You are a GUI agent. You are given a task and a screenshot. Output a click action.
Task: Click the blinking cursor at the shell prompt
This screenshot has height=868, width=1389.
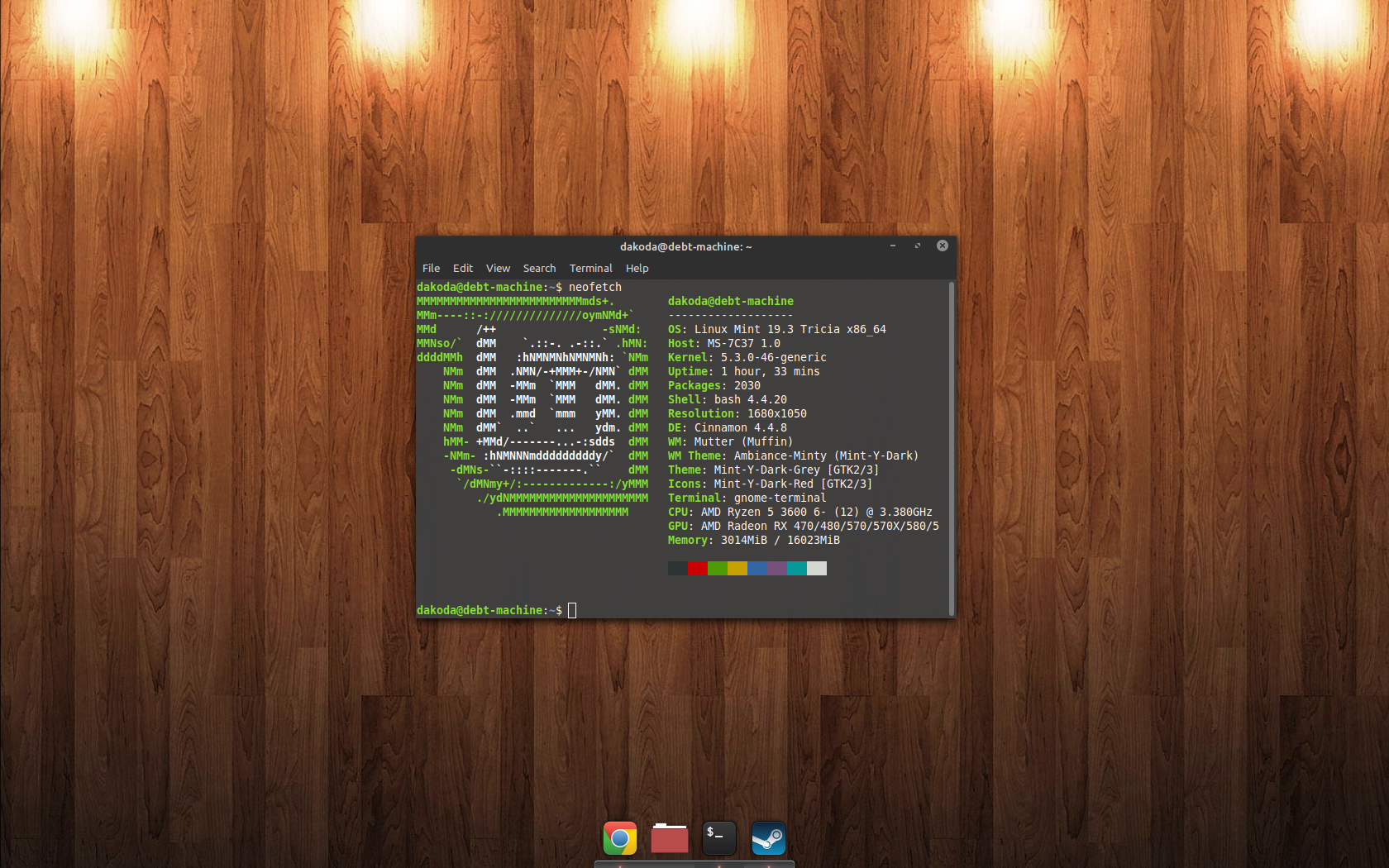coord(572,610)
